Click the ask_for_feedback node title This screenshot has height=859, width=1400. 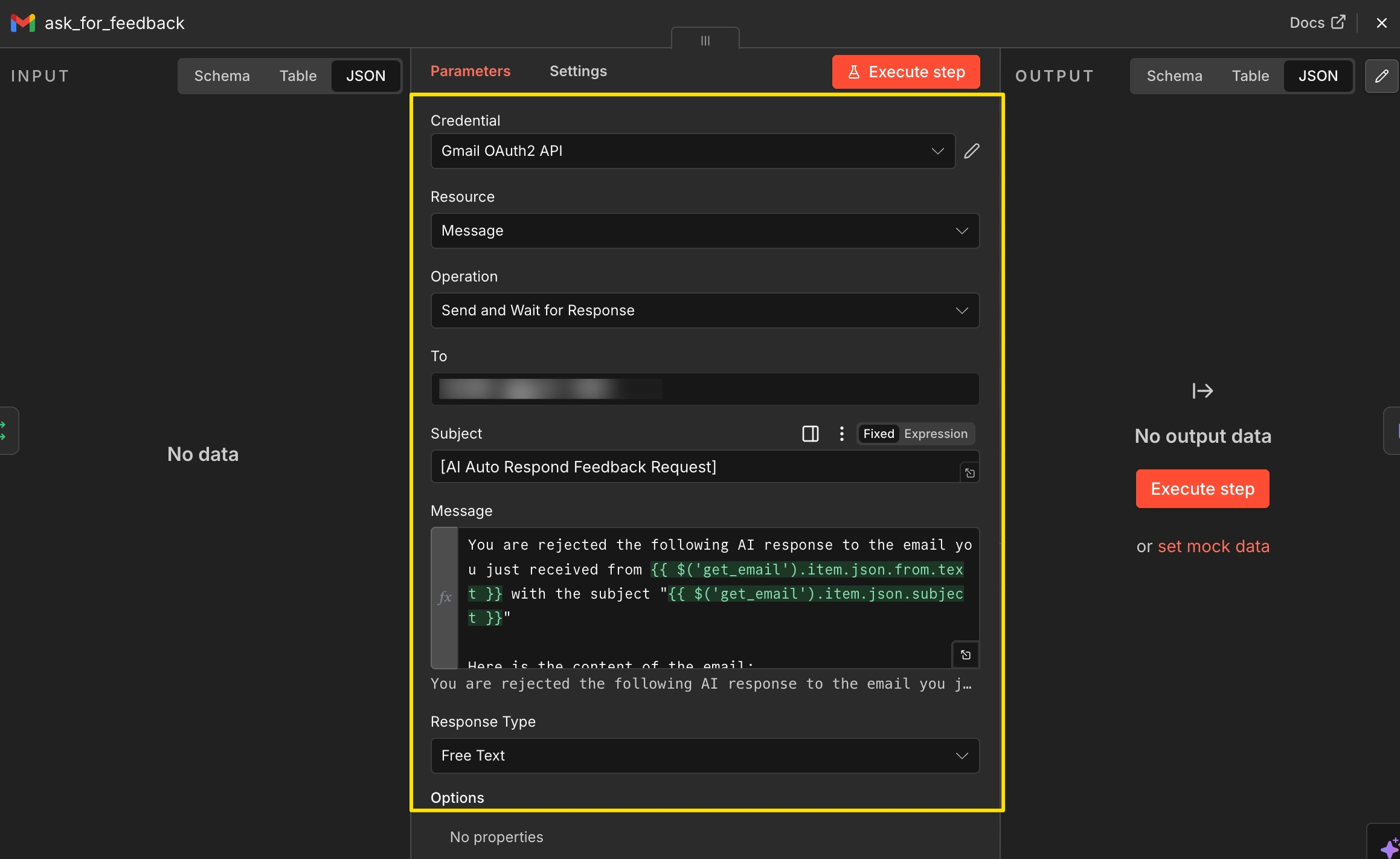click(115, 23)
